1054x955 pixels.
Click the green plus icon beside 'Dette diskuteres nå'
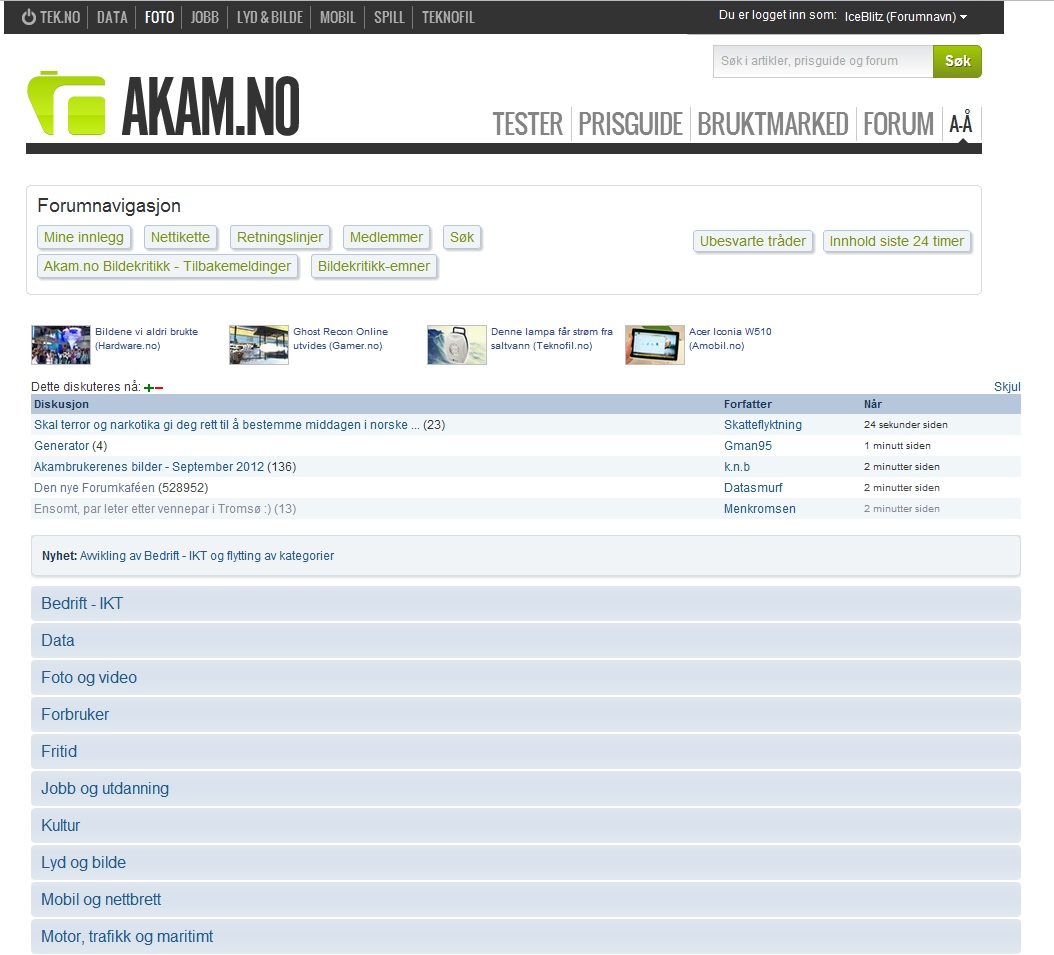point(149,387)
